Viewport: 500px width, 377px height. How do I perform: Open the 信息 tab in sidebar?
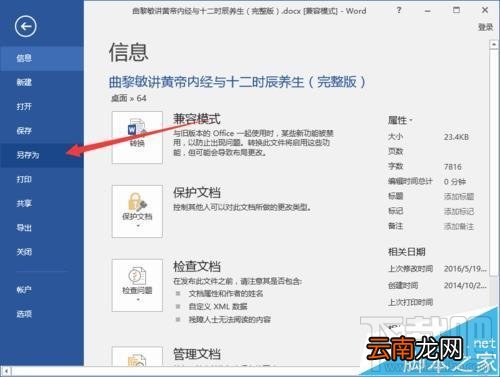[x=42, y=59]
